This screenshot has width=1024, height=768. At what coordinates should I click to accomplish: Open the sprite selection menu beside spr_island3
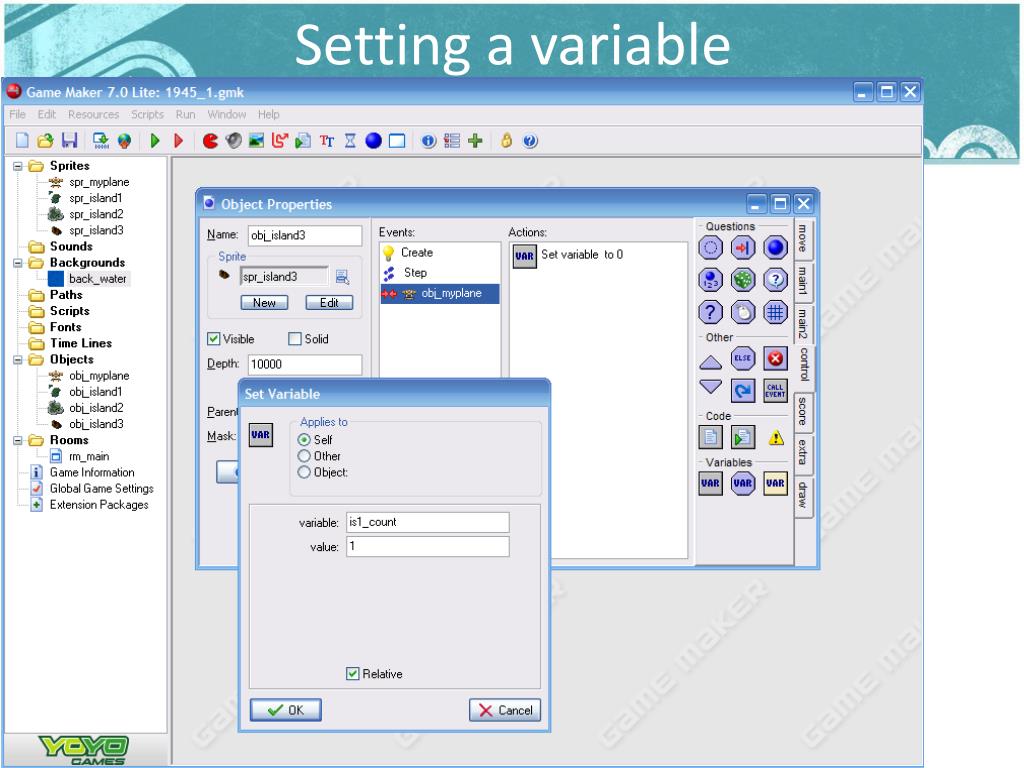click(342, 277)
